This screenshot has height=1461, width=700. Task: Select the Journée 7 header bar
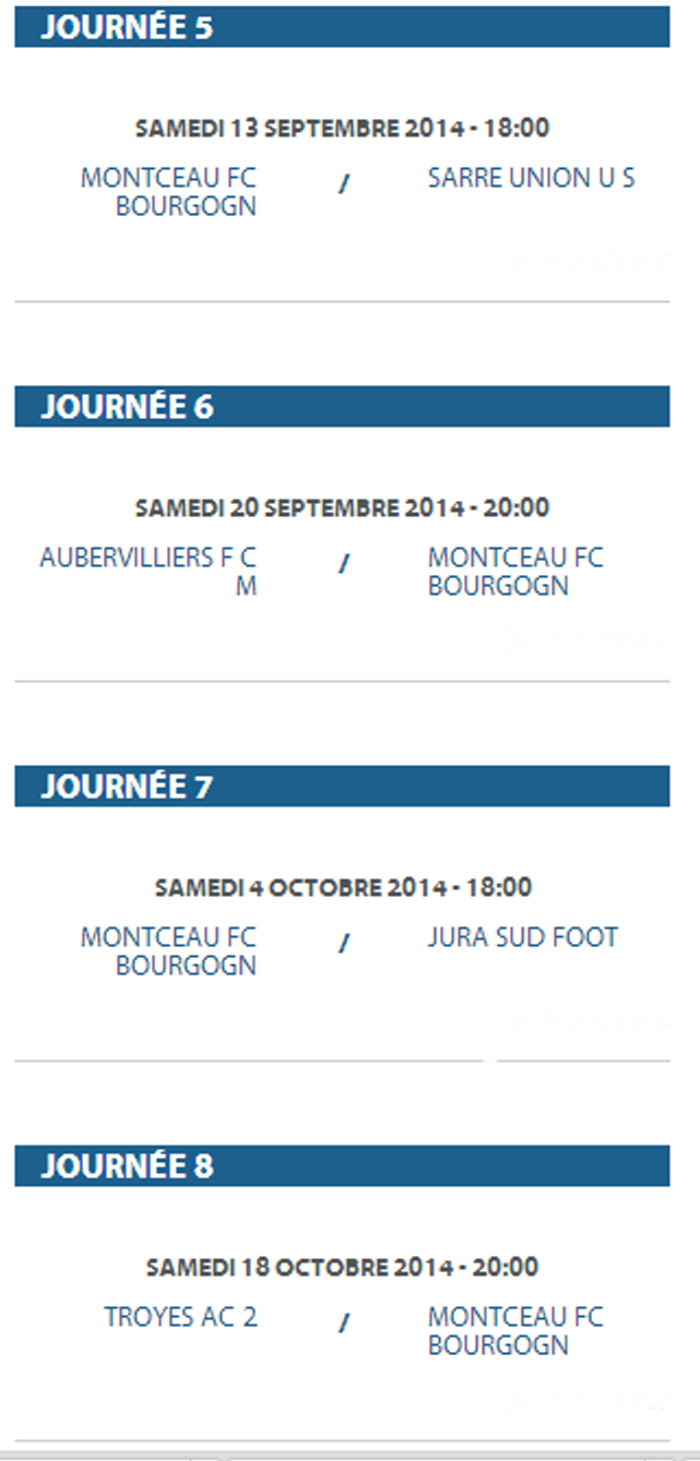pos(342,787)
